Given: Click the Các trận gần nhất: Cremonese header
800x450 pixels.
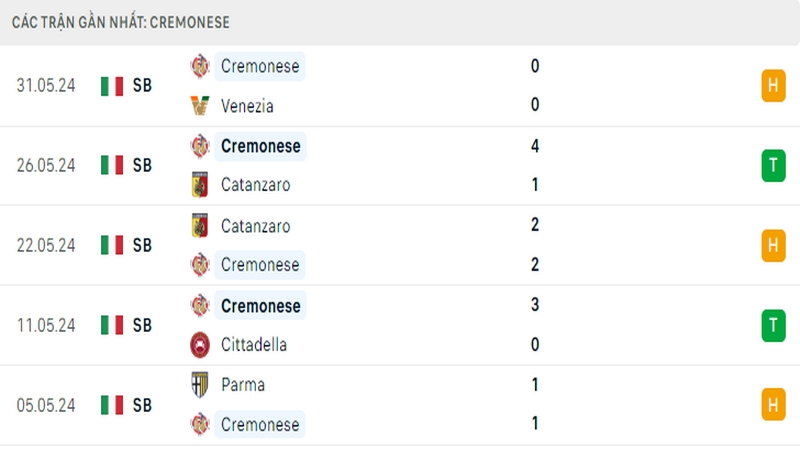Looking at the screenshot, I should click(121, 22).
